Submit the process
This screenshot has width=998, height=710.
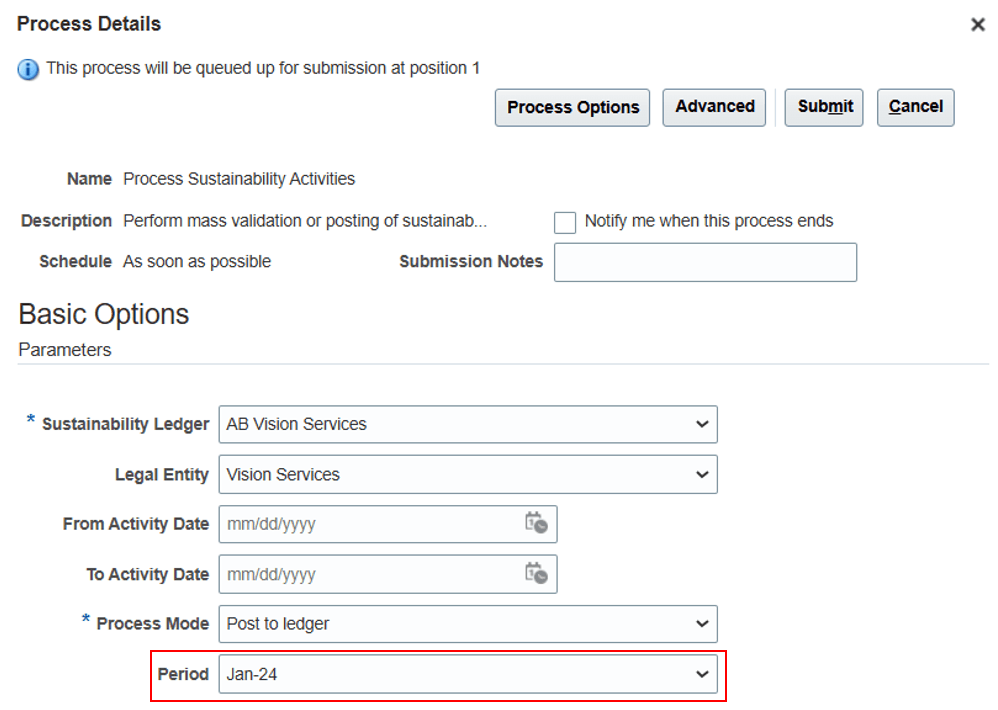click(825, 107)
